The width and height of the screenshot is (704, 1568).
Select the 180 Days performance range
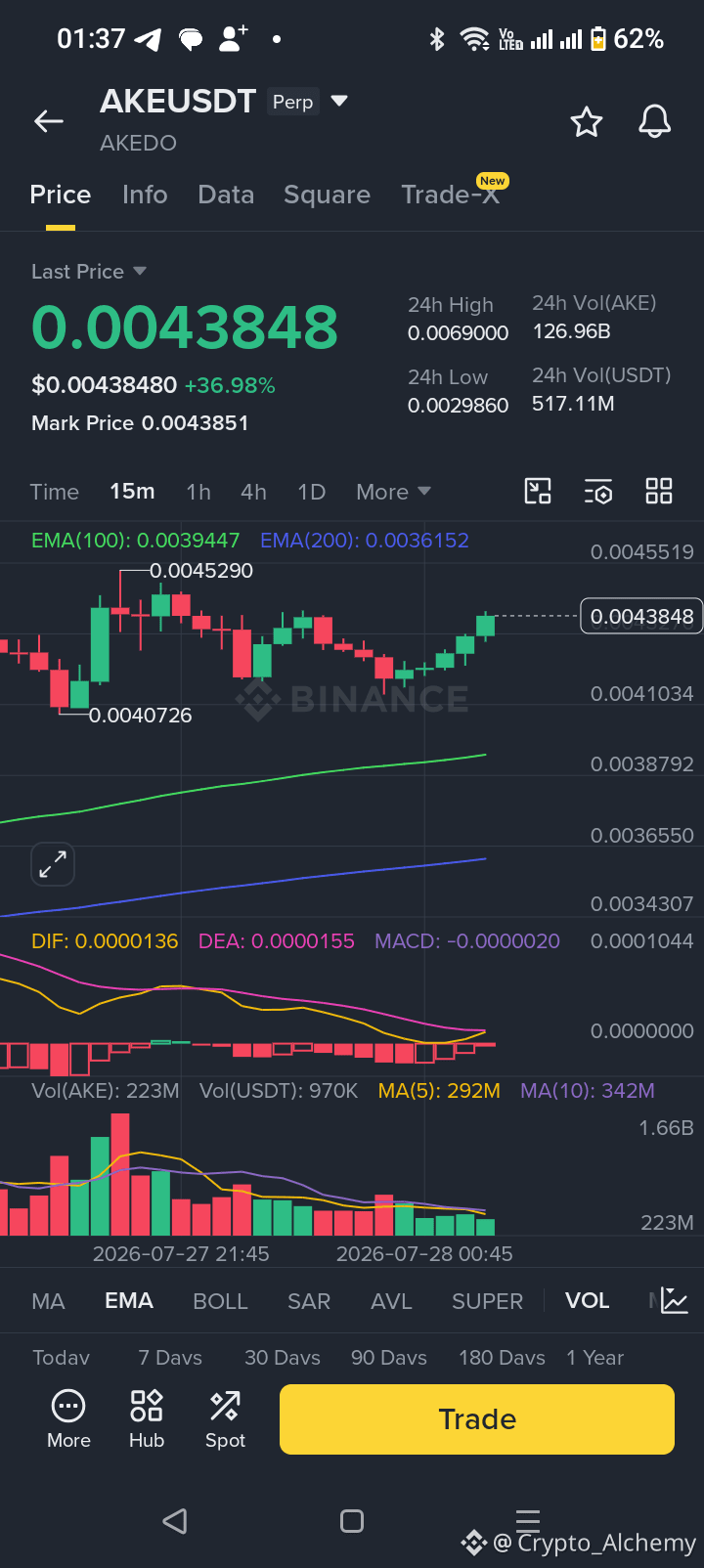click(x=502, y=1358)
